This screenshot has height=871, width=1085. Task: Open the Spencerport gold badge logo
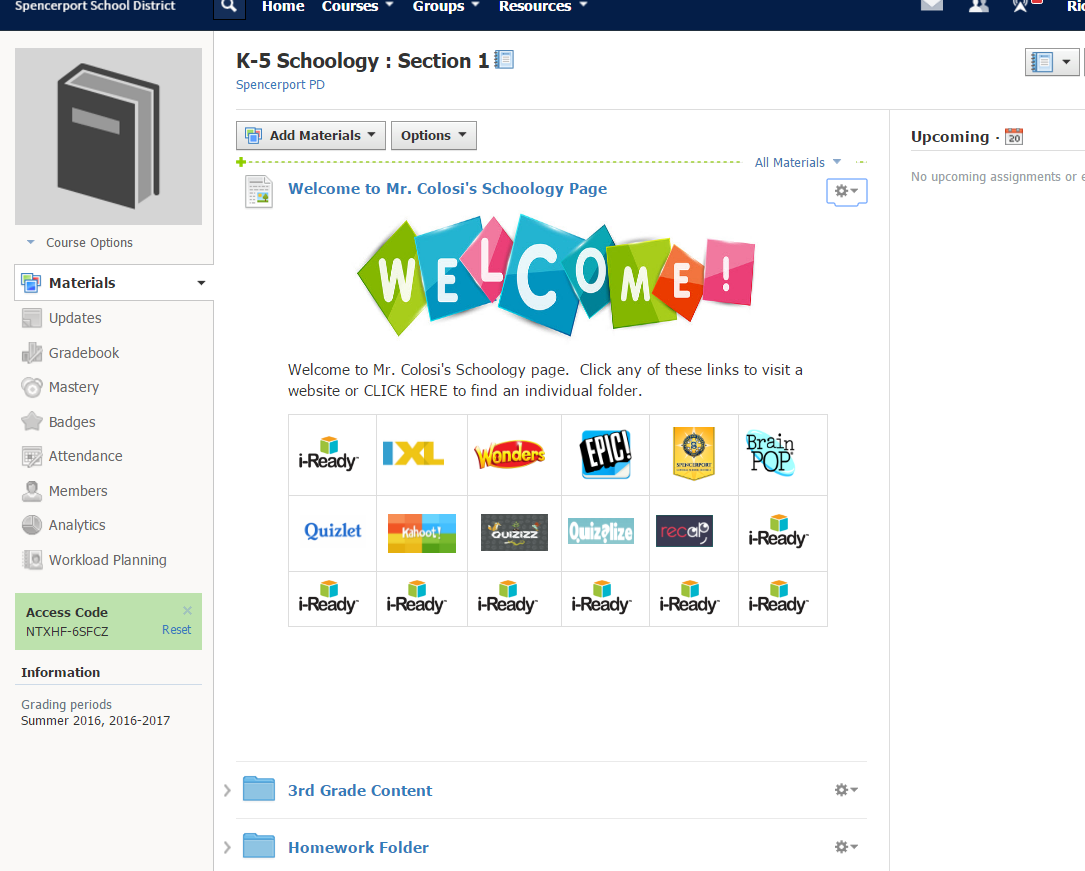(x=693, y=453)
